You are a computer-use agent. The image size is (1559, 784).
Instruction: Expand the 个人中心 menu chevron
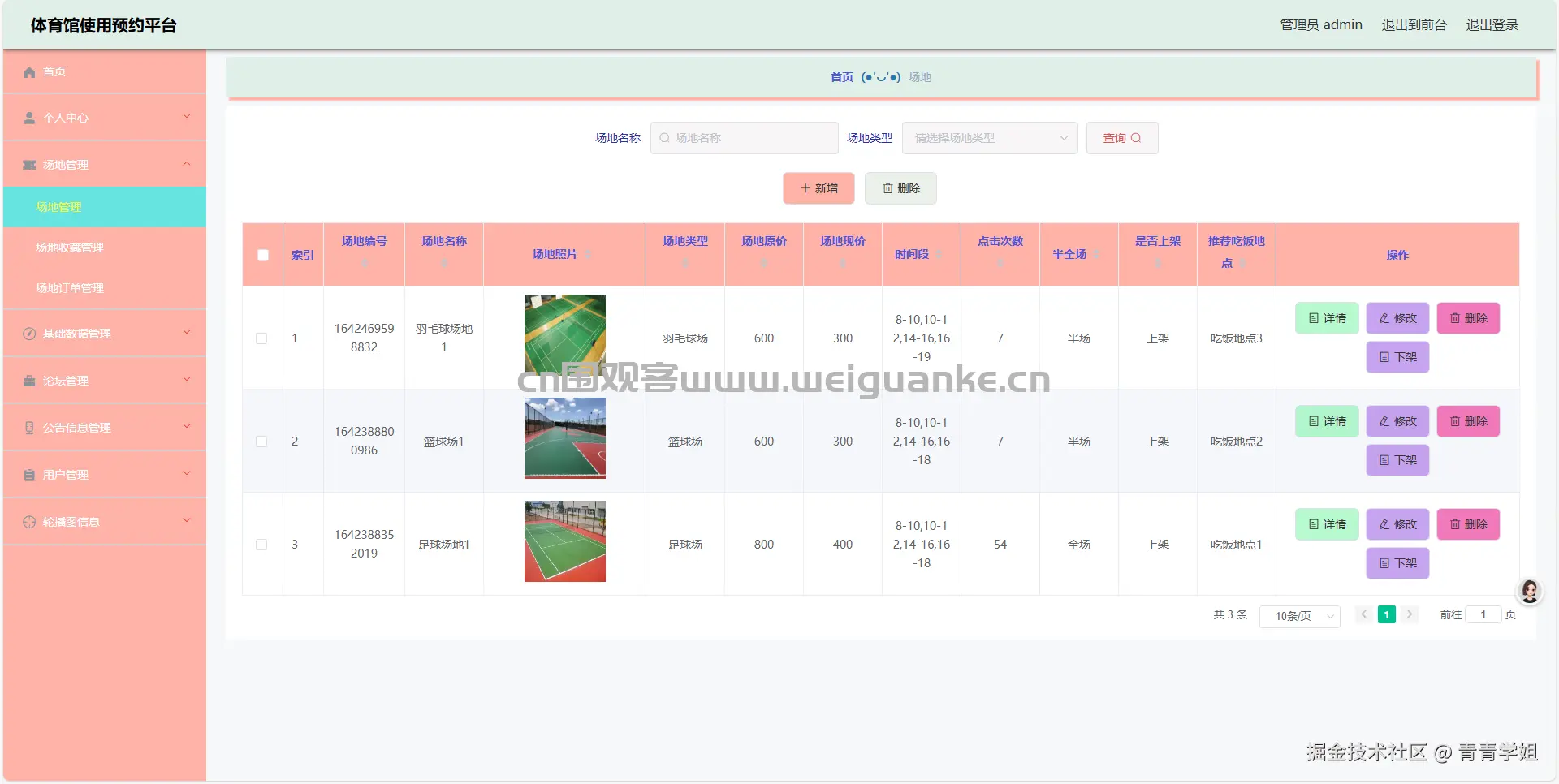tap(187, 117)
